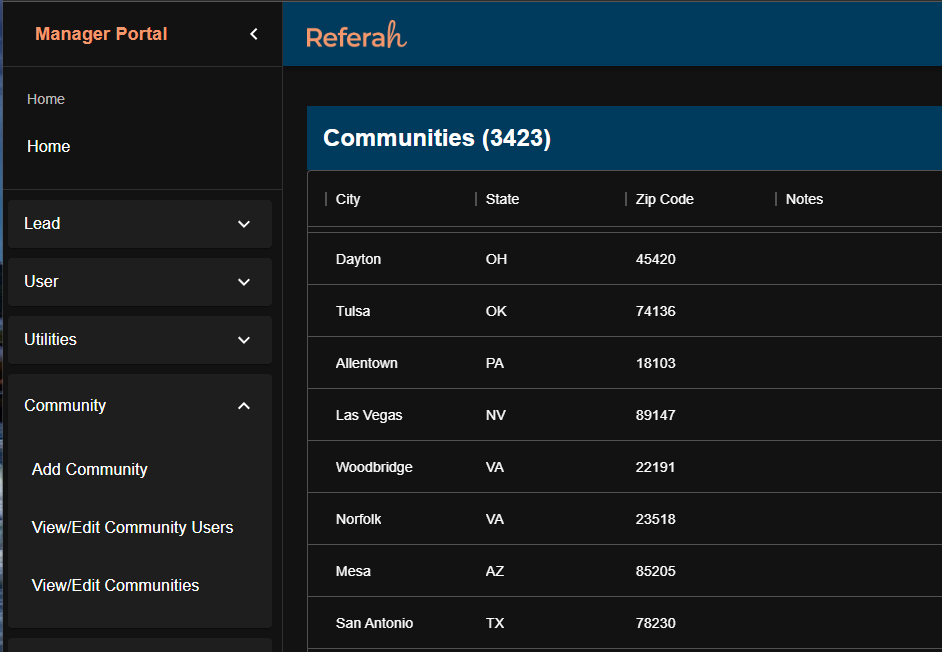Sort by Notes column header
Viewport: 942px width, 652px height.
coord(804,199)
